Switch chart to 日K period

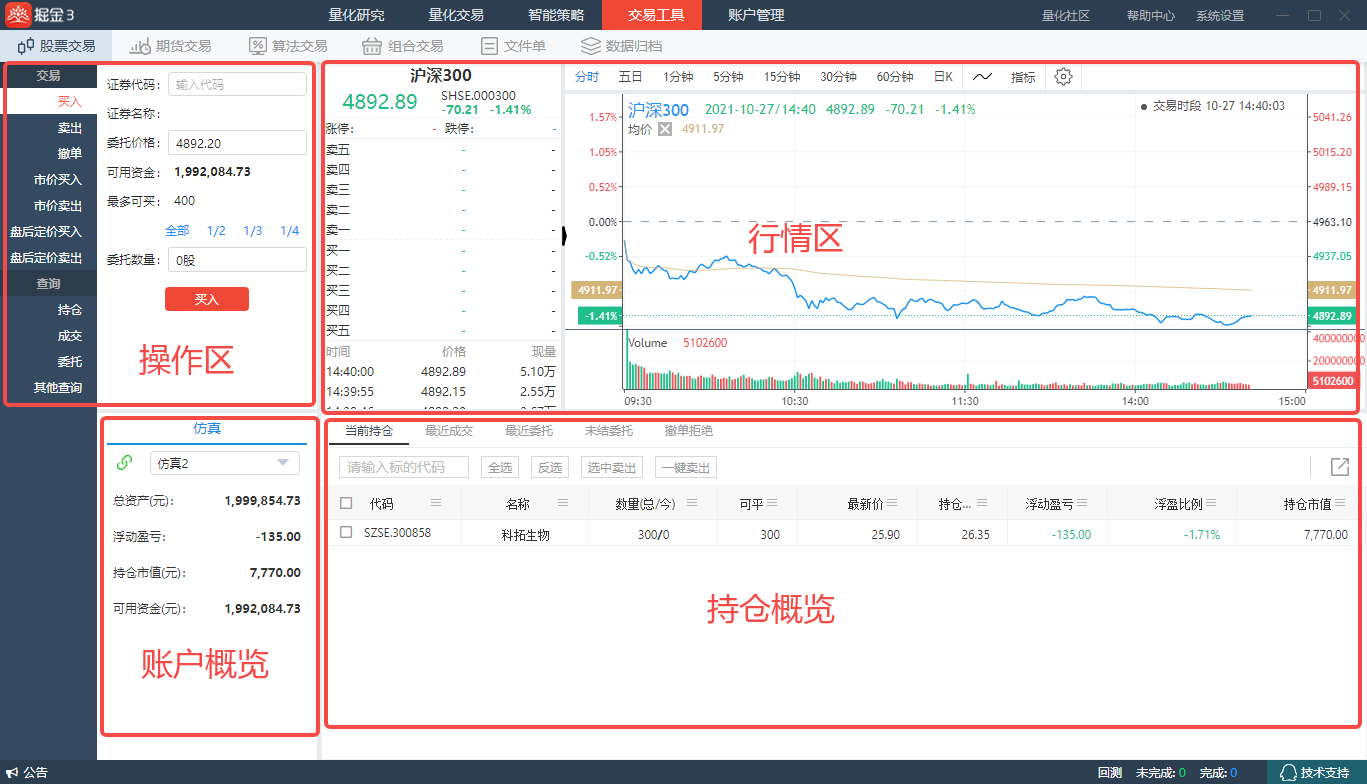point(943,77)
